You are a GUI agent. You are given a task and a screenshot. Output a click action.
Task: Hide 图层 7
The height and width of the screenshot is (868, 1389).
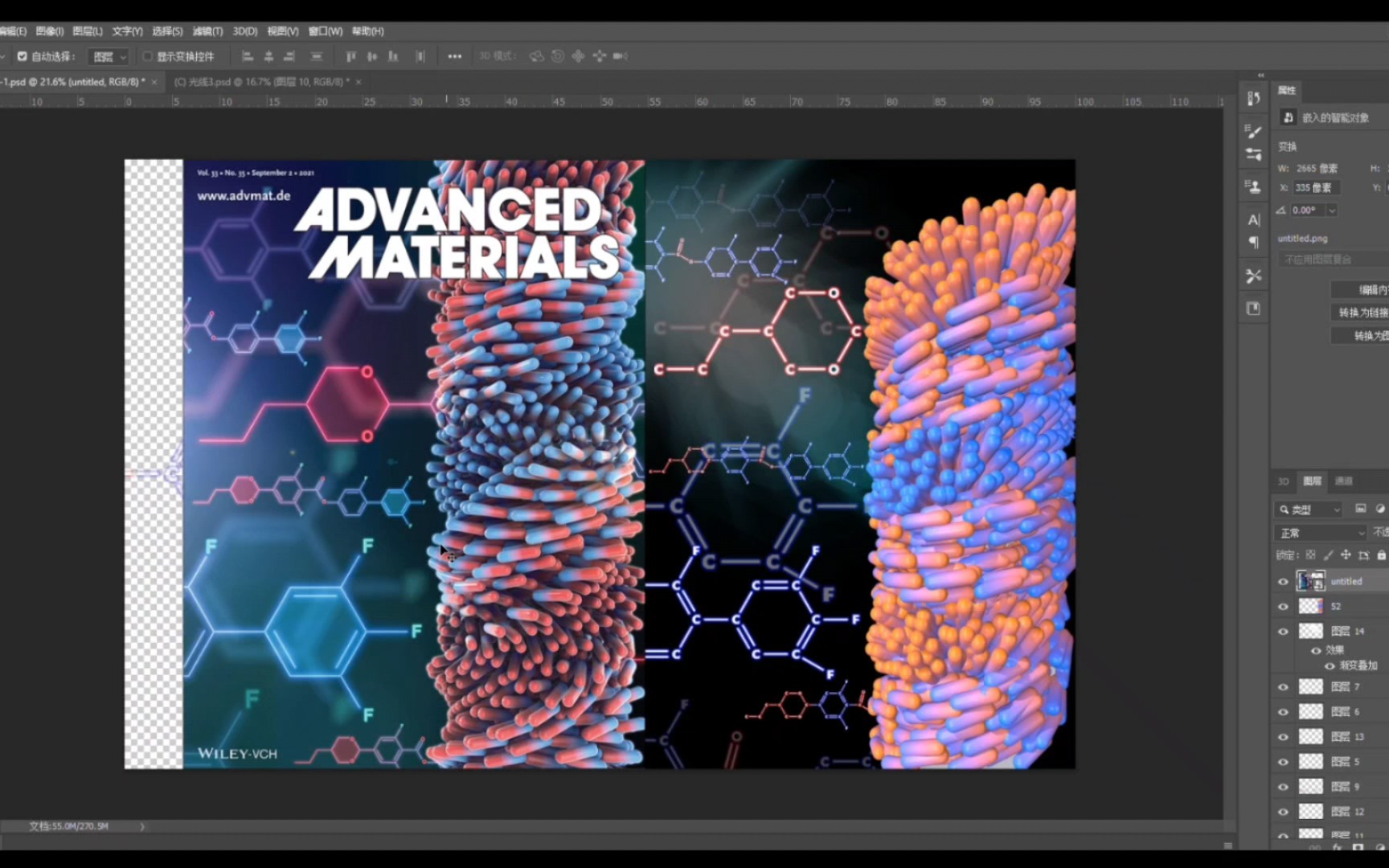(x=1283, y=687)
